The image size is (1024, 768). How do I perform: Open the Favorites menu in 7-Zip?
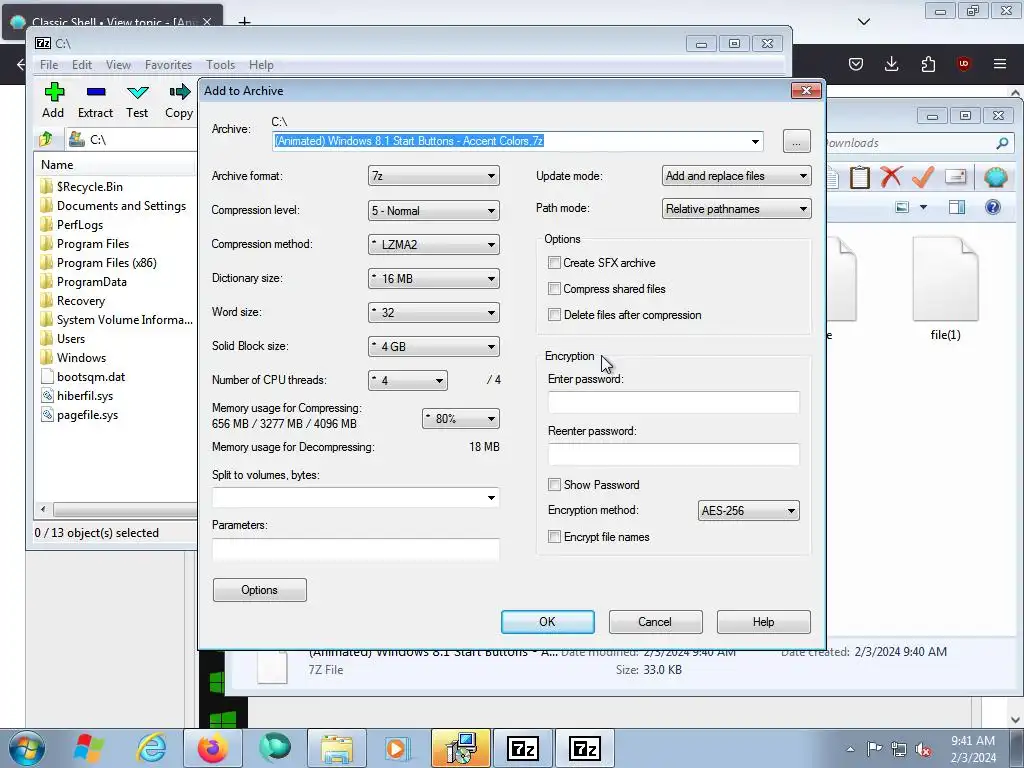pyautogui.click(x=168, y=65)
